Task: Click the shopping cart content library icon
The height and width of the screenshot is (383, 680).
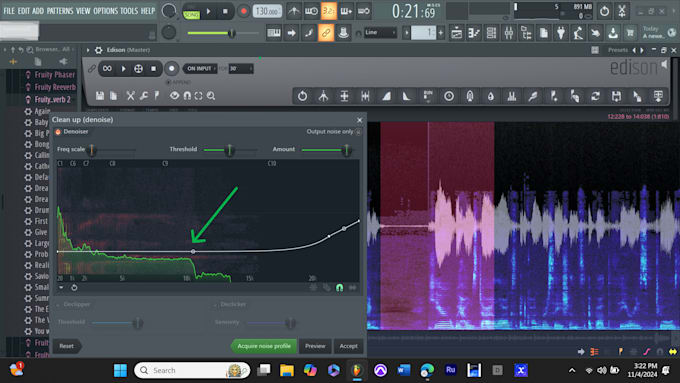Action: (x=630, y=33)
